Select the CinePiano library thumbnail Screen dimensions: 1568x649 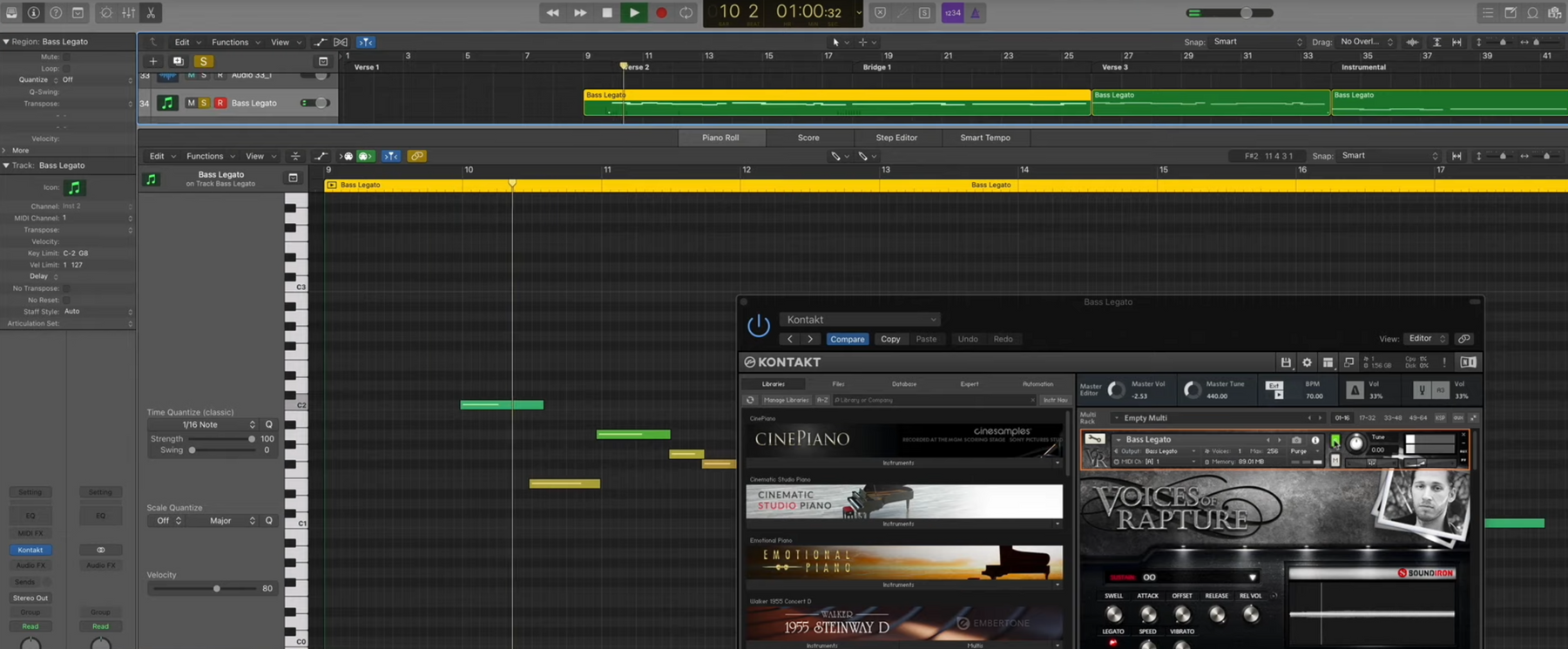coord(903,440)
